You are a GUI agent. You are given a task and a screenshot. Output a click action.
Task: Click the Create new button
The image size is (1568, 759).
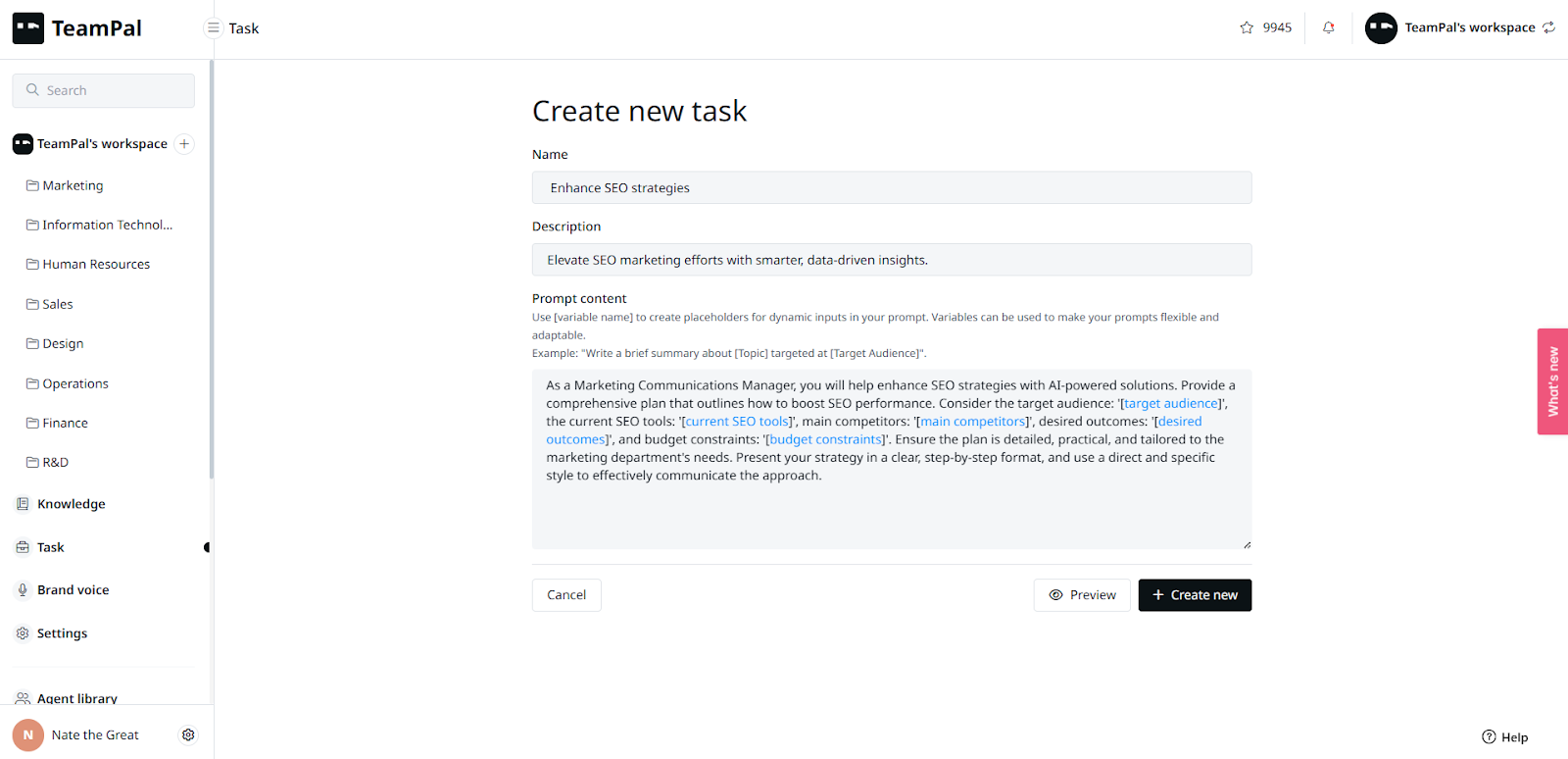click(1195, 595)
